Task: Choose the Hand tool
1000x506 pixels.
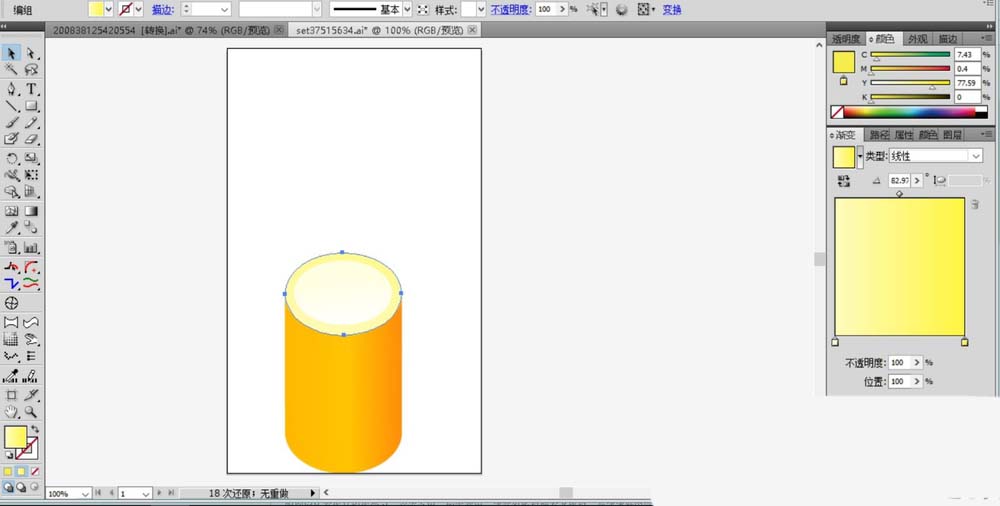Action: point(12,411)
